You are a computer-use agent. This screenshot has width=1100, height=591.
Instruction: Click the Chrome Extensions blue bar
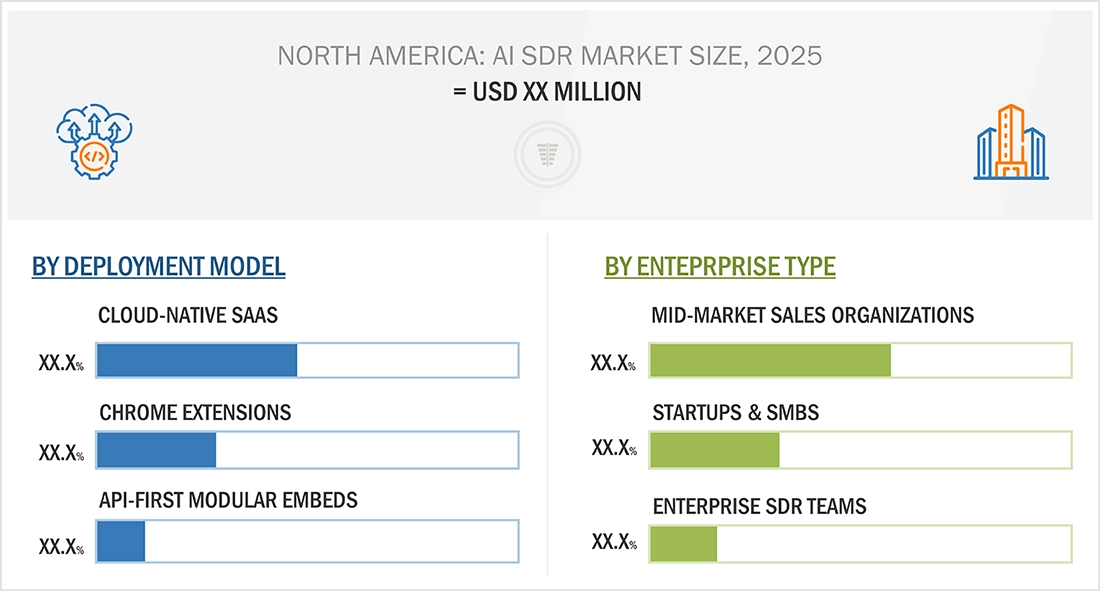point(157,450)
